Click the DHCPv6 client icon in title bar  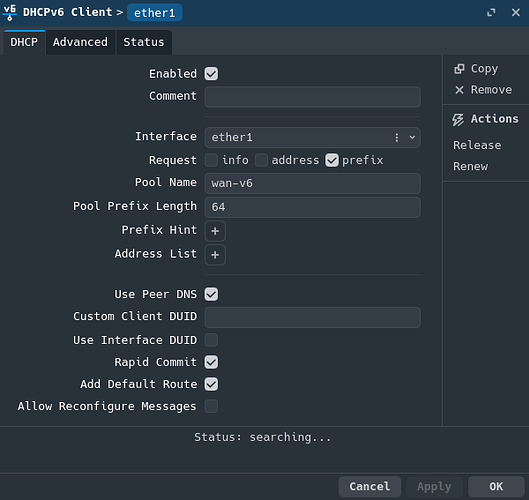(10, 12)
